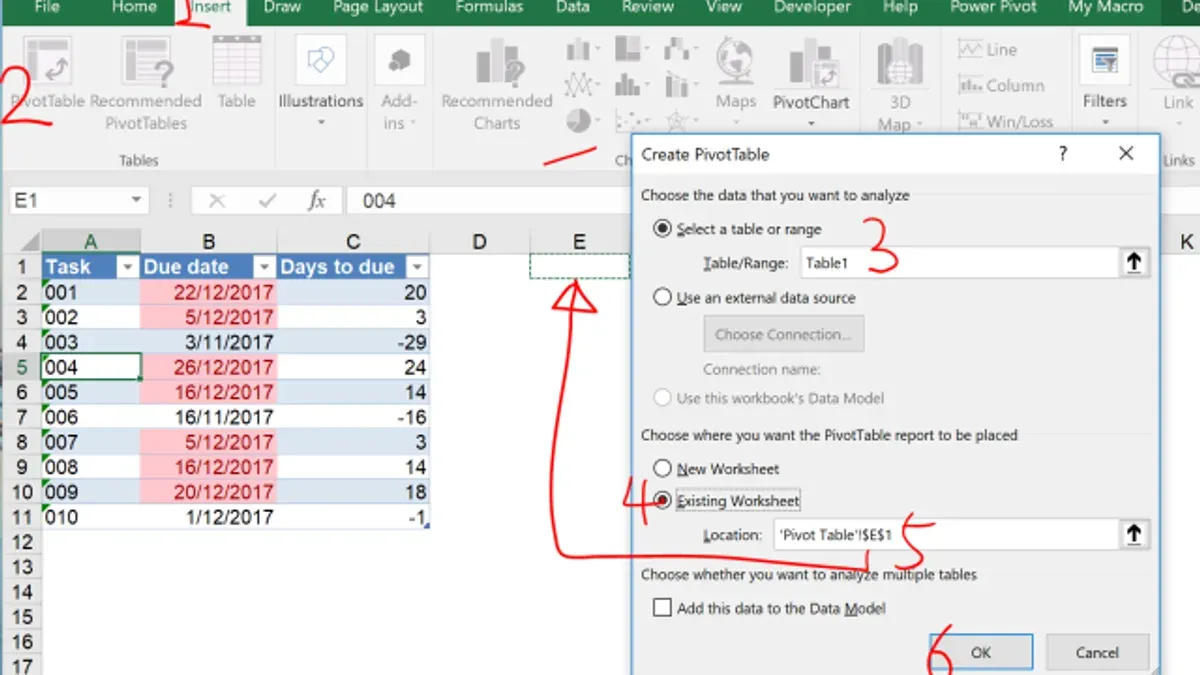The height and width of the screenshot is (675, 1200).
Task: Click the Location range selector arrow
Action: tap(1134, 535)
